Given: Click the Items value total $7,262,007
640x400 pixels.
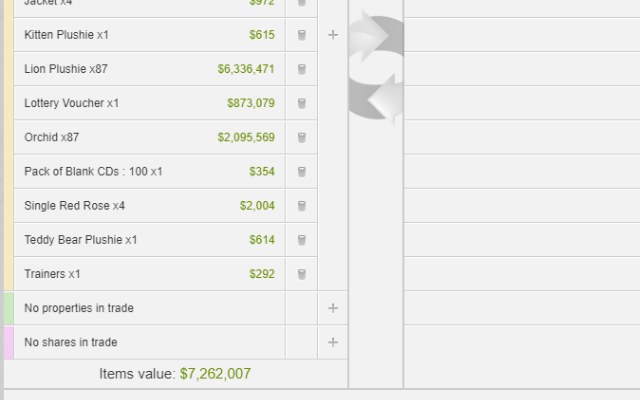Looking at the screenshot, I should click(x=215, y=374).
